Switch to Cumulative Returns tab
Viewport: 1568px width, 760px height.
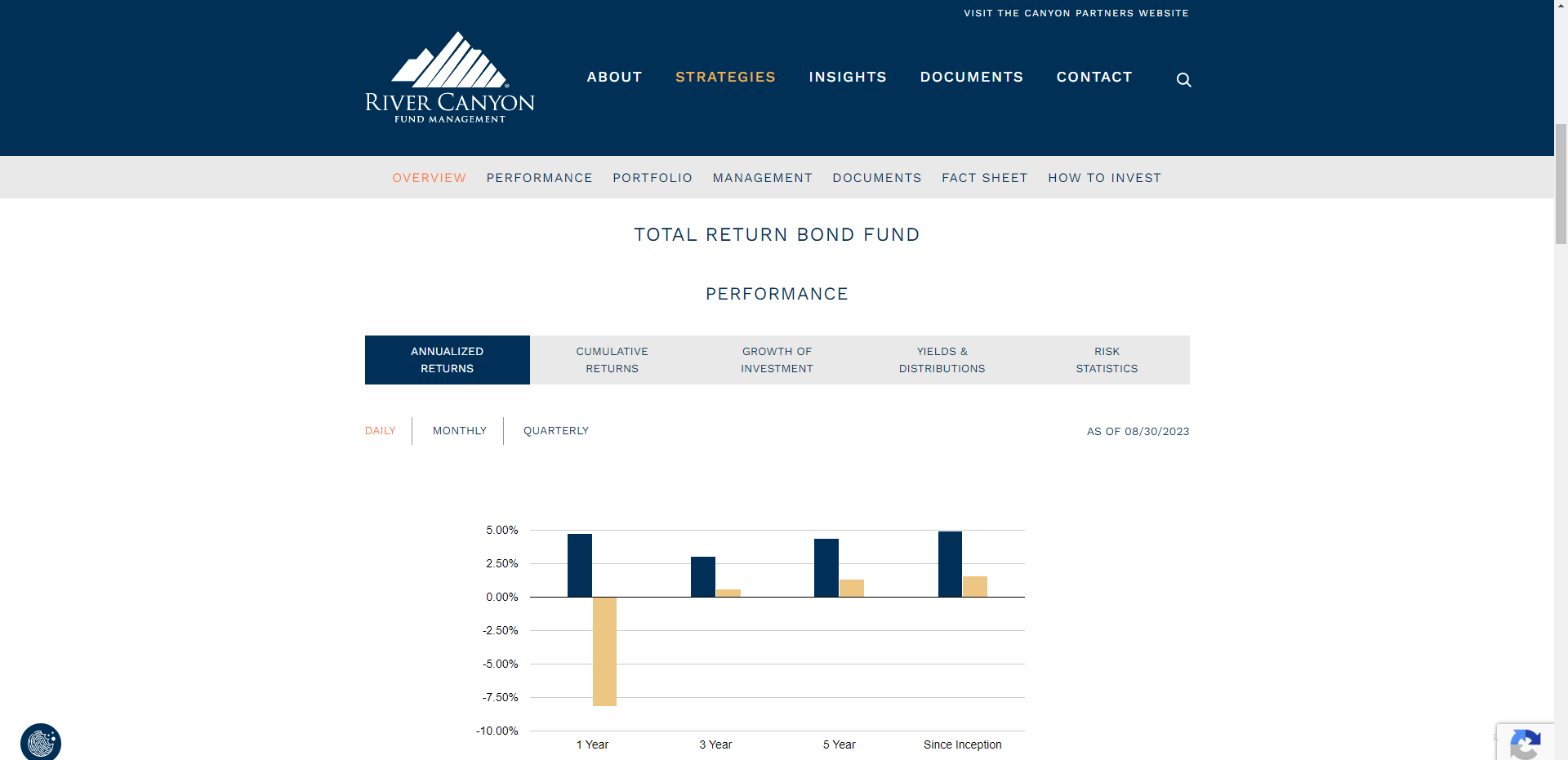[x=612, y=360]
